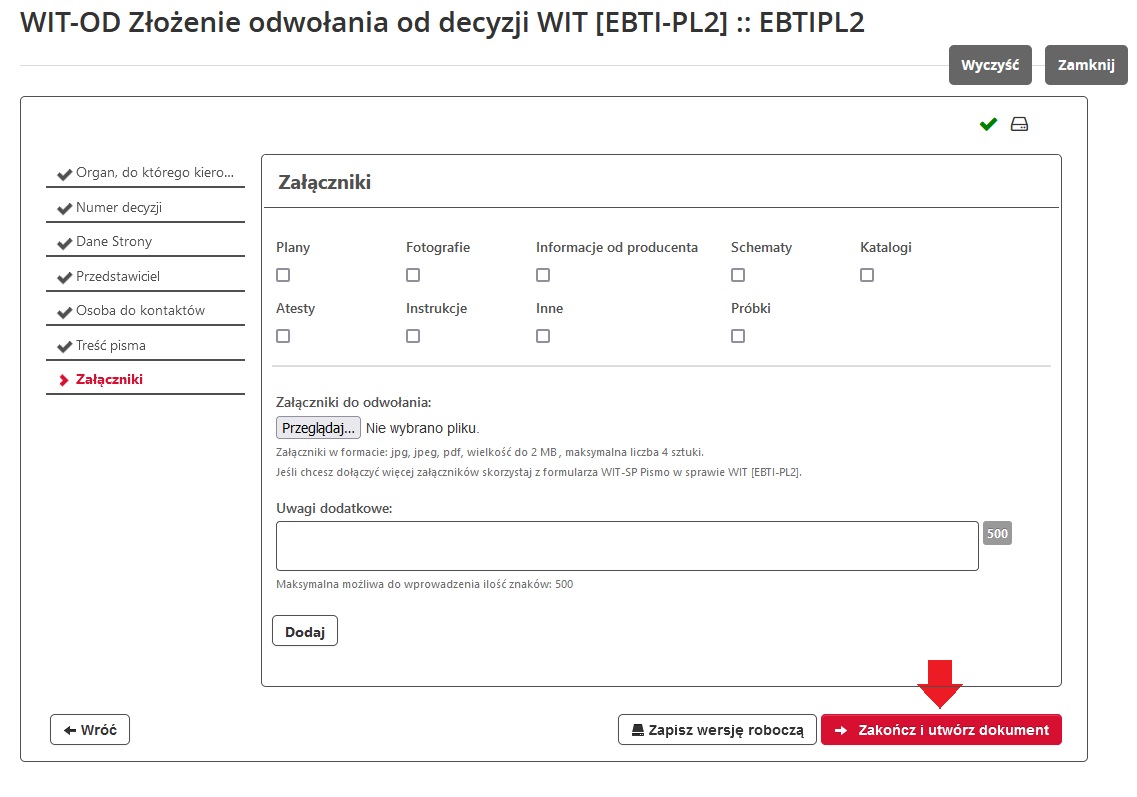Enable the 'Atesty' checkbox
This screenshot has width=1137, height=797.
tap(283, 335)
